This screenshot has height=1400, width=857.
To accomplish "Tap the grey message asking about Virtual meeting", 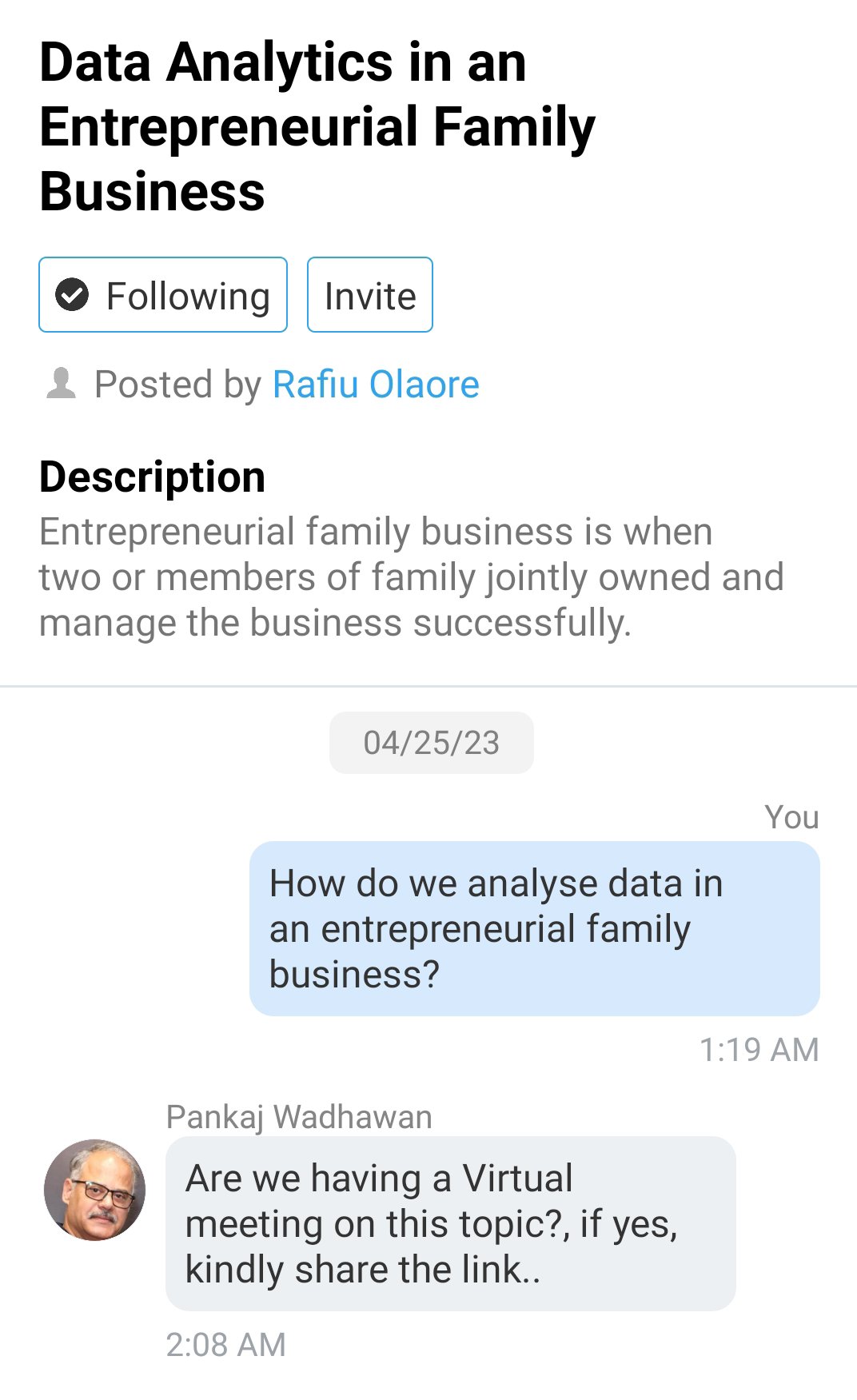I will click(x=450, y=1223).
